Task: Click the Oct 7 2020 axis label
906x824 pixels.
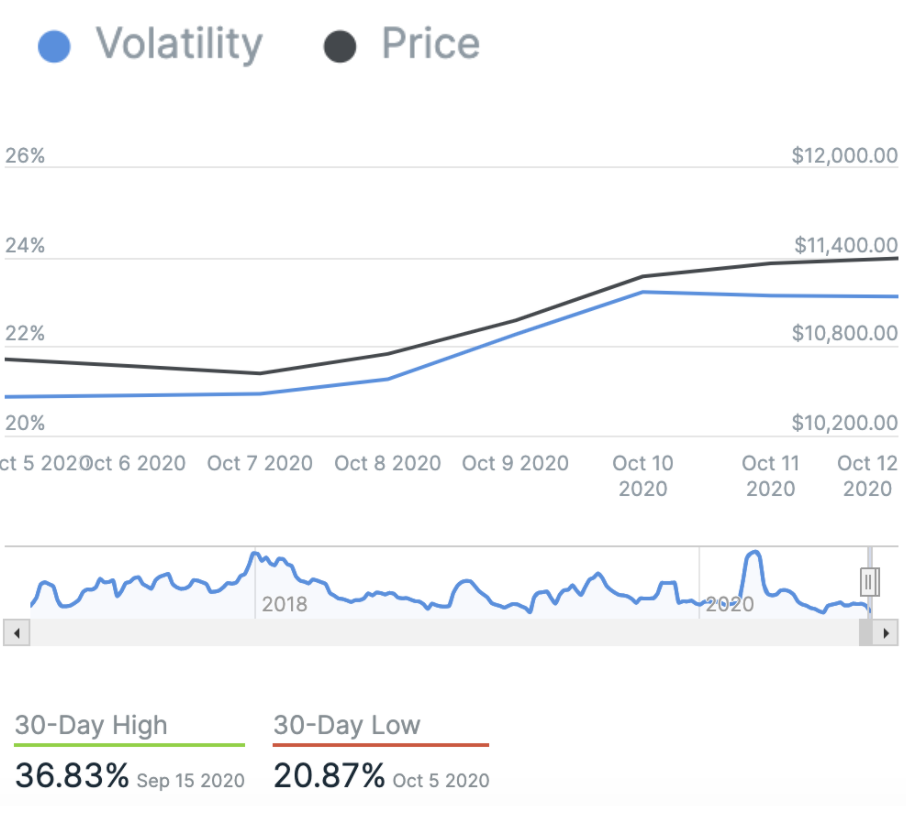Action: (260, 463)
